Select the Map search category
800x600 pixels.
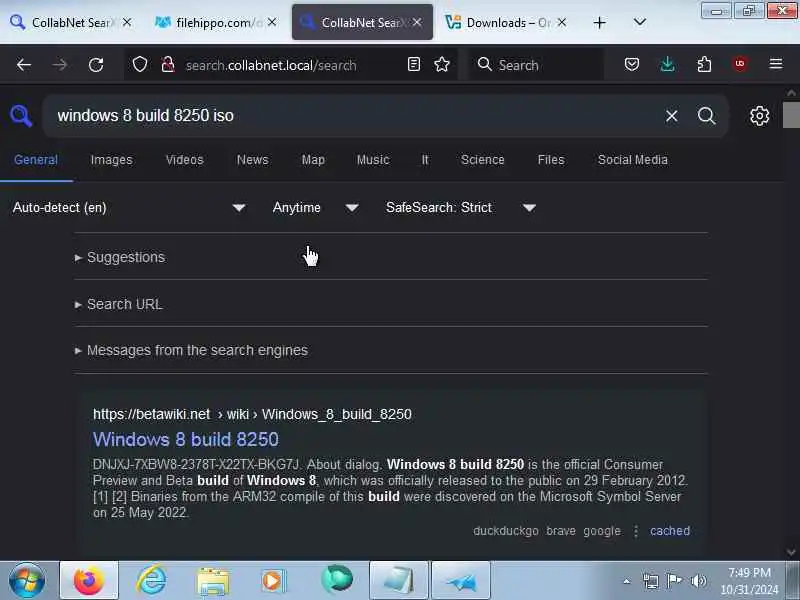313,160
